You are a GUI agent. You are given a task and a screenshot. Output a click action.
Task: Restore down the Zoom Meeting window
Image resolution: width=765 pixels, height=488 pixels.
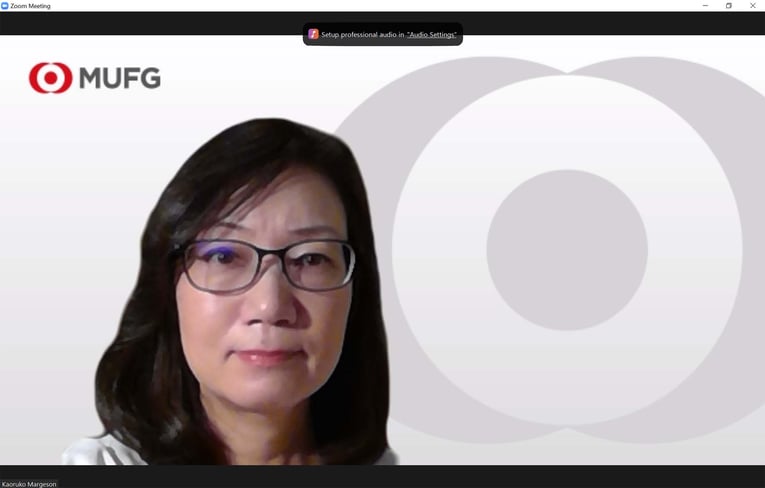729,6
